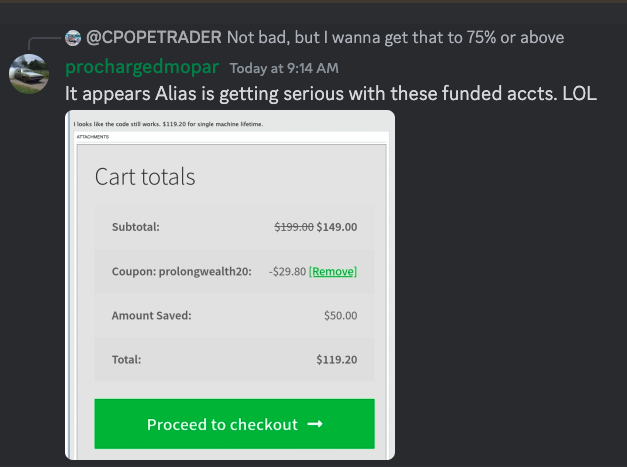The image size is (627, 467).
Task: Click the reply connector line above the avatar
Action: coord(40,40)
